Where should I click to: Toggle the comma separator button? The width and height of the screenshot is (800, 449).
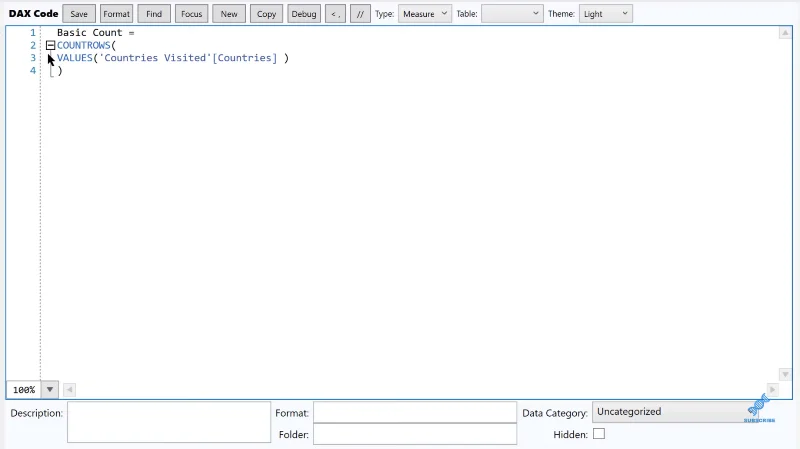click(335, 14)
